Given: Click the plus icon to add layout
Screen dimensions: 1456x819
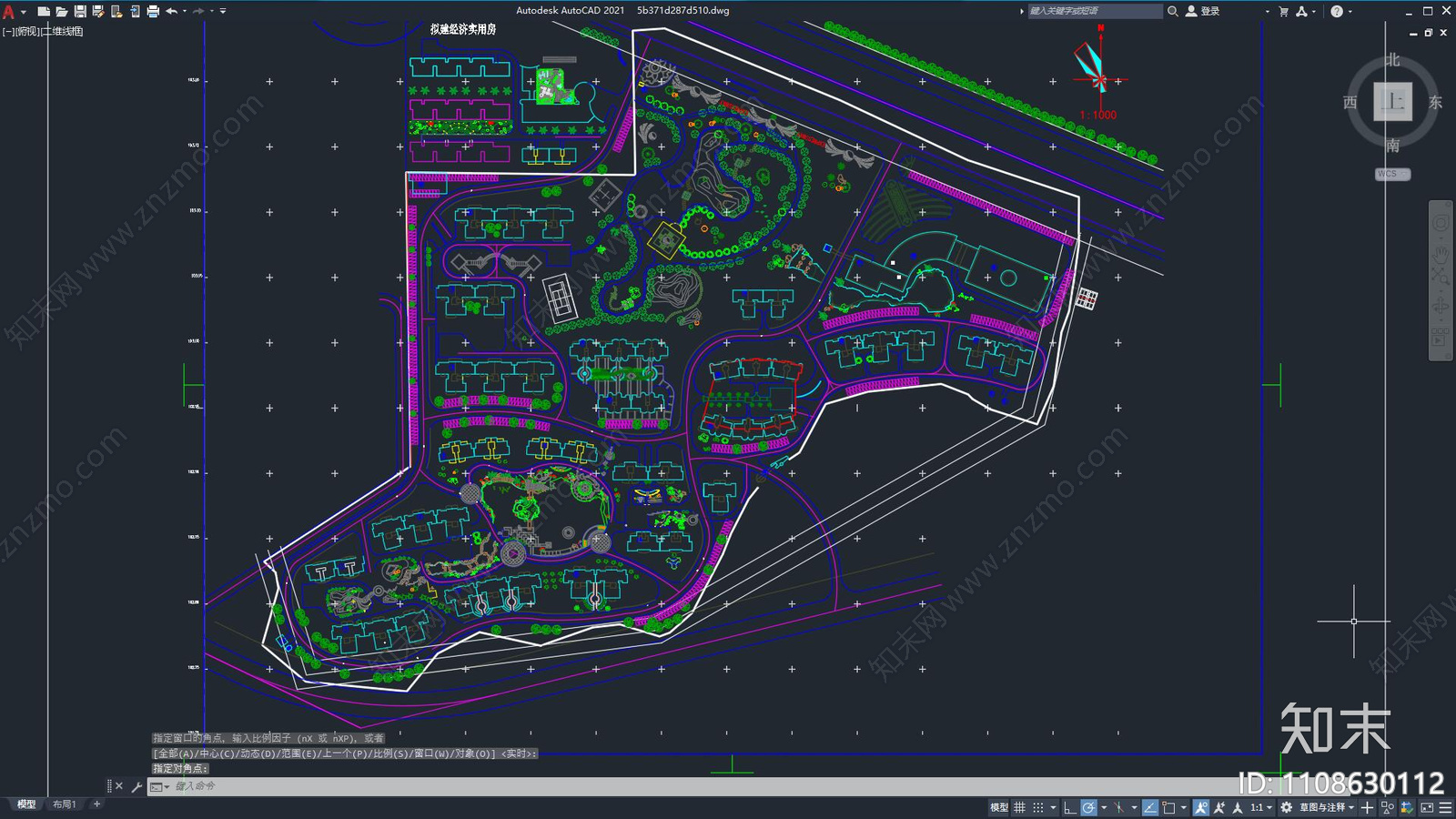Looking at the screenshot, I should [x=96, y=804].
